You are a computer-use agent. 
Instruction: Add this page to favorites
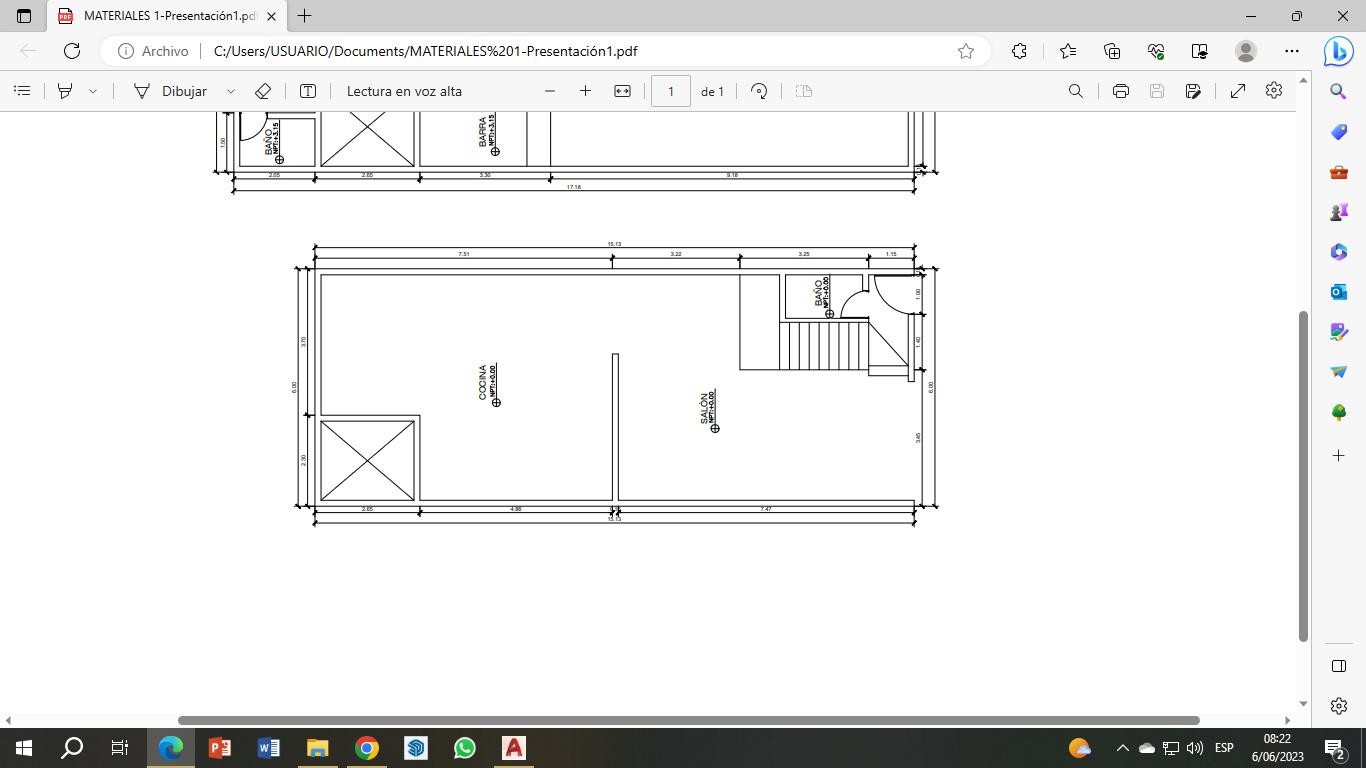click(966, 51)
